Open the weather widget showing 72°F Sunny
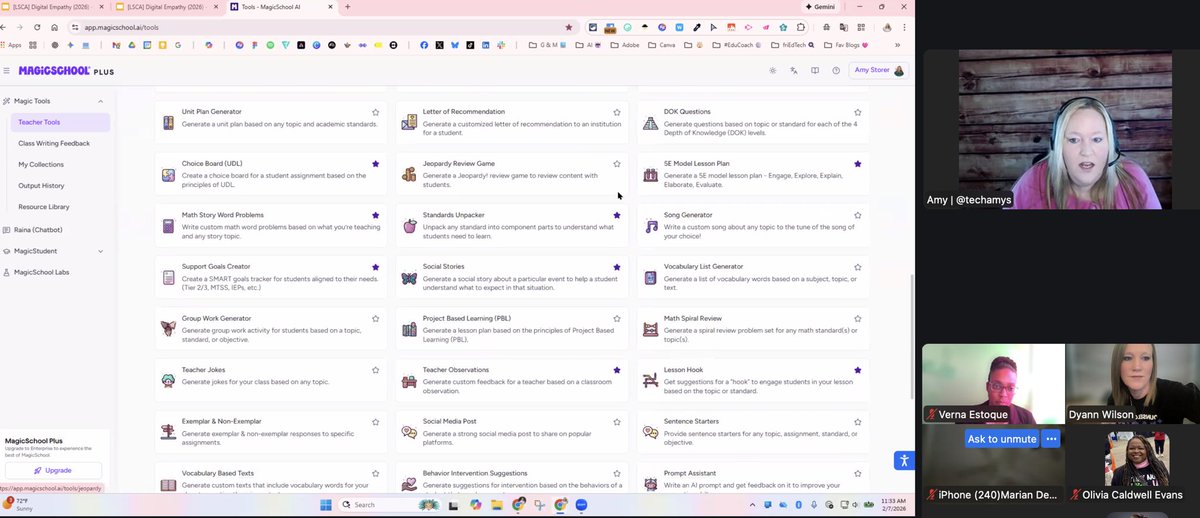1200x518 pixels. (x=20, y=504)
